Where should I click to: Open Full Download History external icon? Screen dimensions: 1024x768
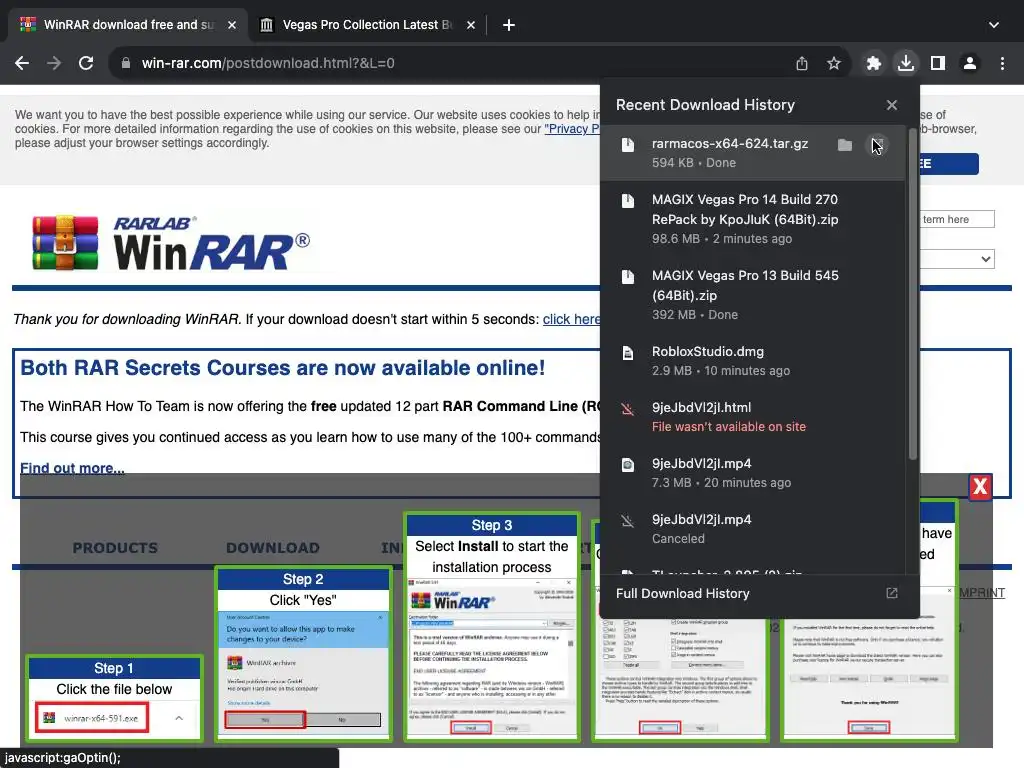click(x=891, y=593)
